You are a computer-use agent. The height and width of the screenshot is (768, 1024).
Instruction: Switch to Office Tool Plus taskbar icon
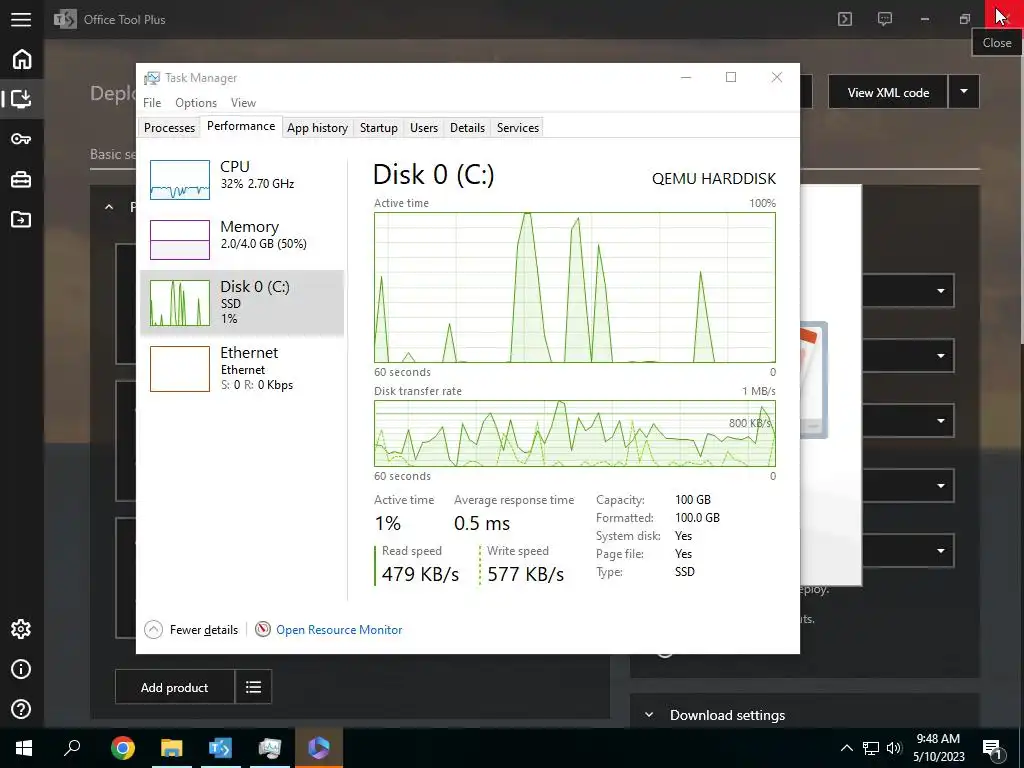click(x=220, y=748)
